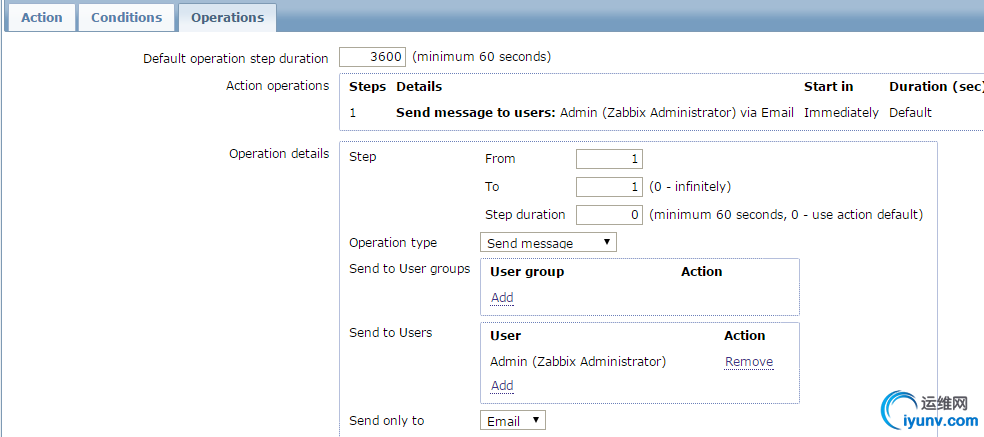This screenshot has width=984, height=437.
Task: Open the Send only to Email dropdown
Action: [513, 421]
